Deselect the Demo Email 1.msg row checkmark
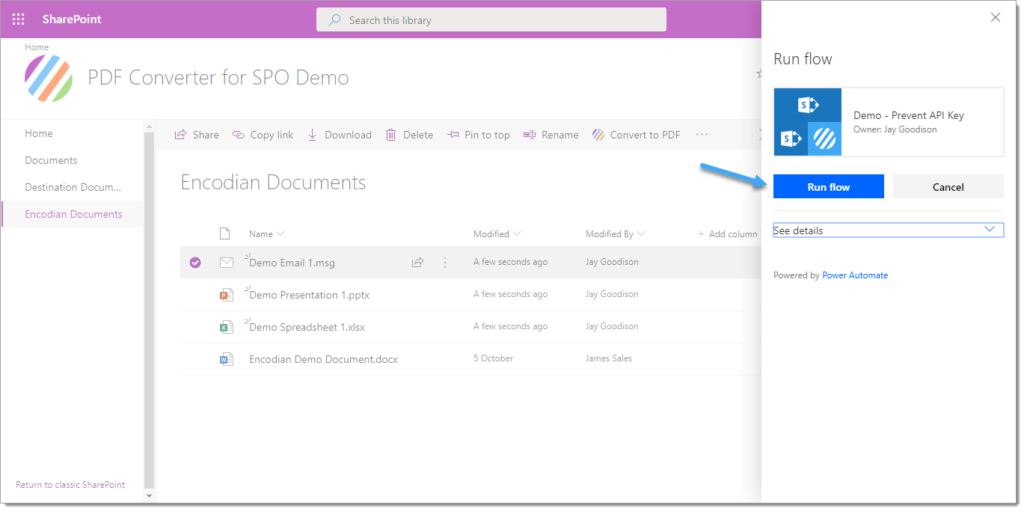 [x=195, y=262]
